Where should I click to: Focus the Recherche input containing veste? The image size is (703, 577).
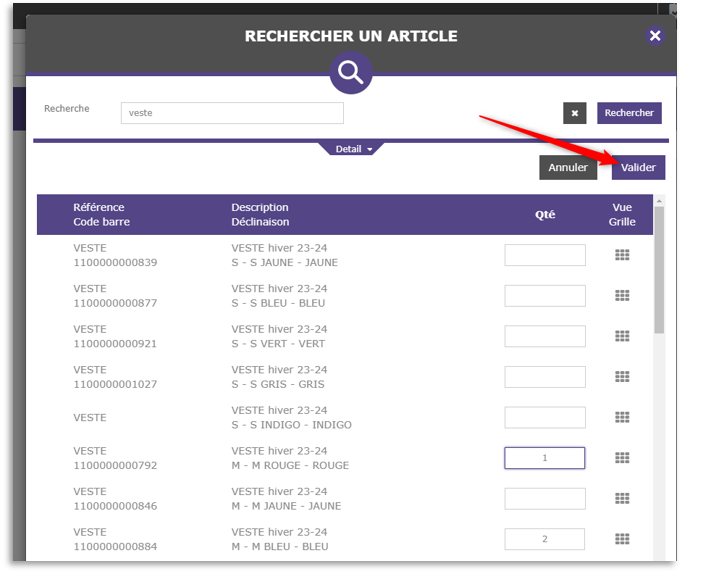232,113
